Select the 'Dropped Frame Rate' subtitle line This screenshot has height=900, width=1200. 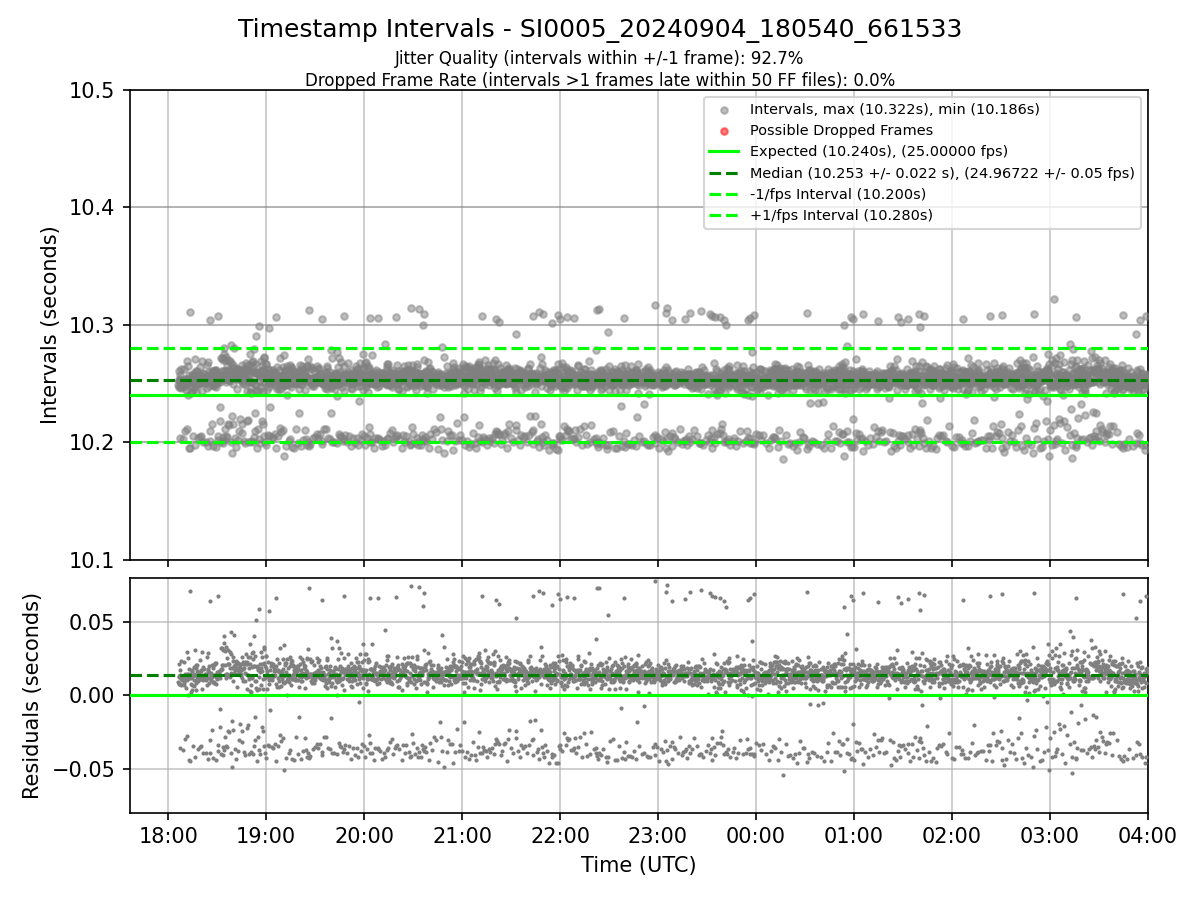[600, 80]
